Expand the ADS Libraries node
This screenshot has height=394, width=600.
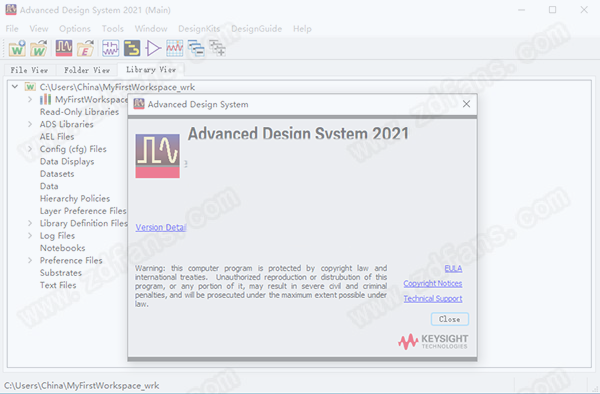click(x=30, y=124)
